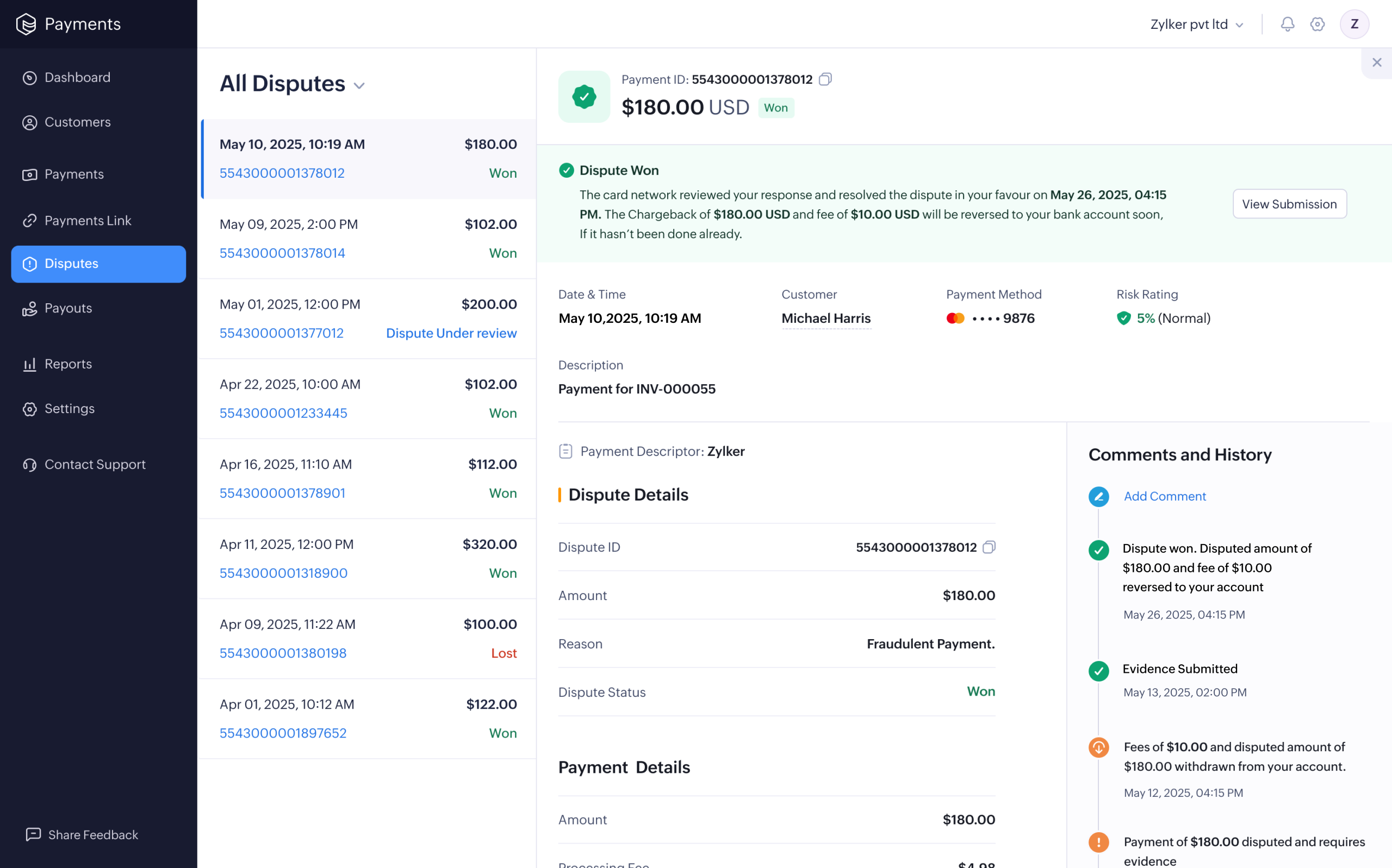Click the Add Comment pencil icon
This screenshot has height=868, width=1392.
coord(1098,497)
